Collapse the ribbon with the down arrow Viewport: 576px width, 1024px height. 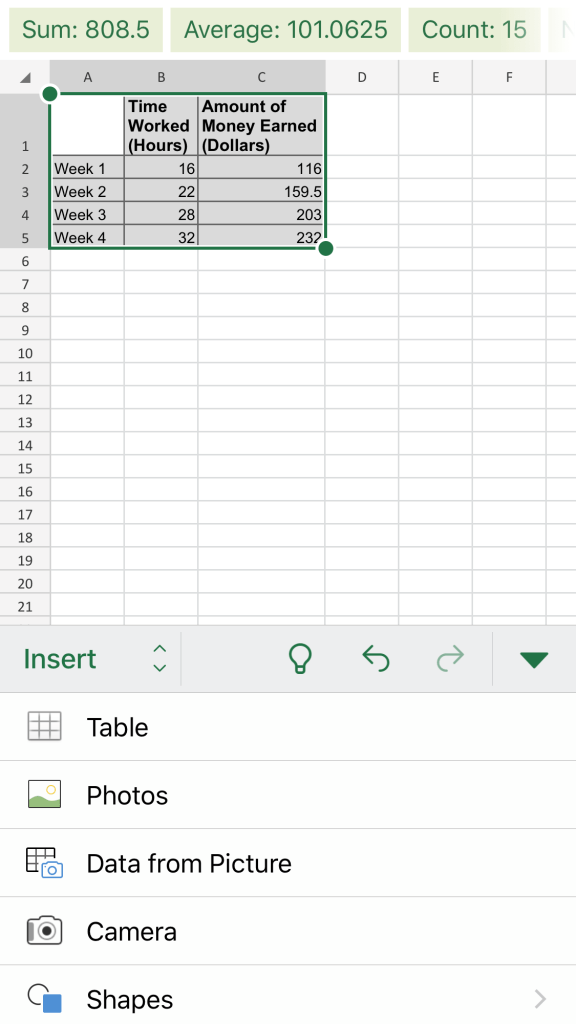[x=534, y=658]
